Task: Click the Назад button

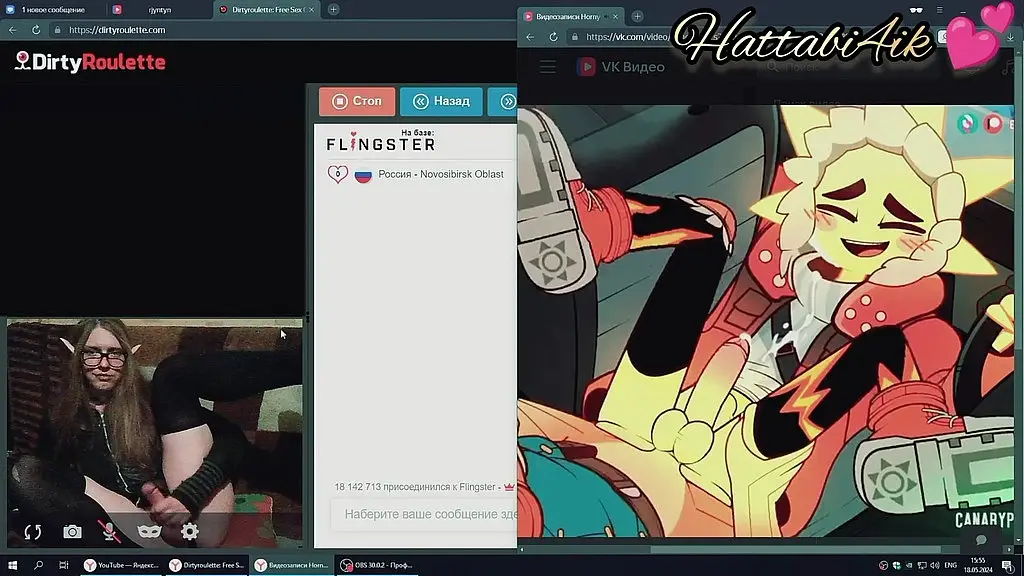Action: click(x=441, y=101)
